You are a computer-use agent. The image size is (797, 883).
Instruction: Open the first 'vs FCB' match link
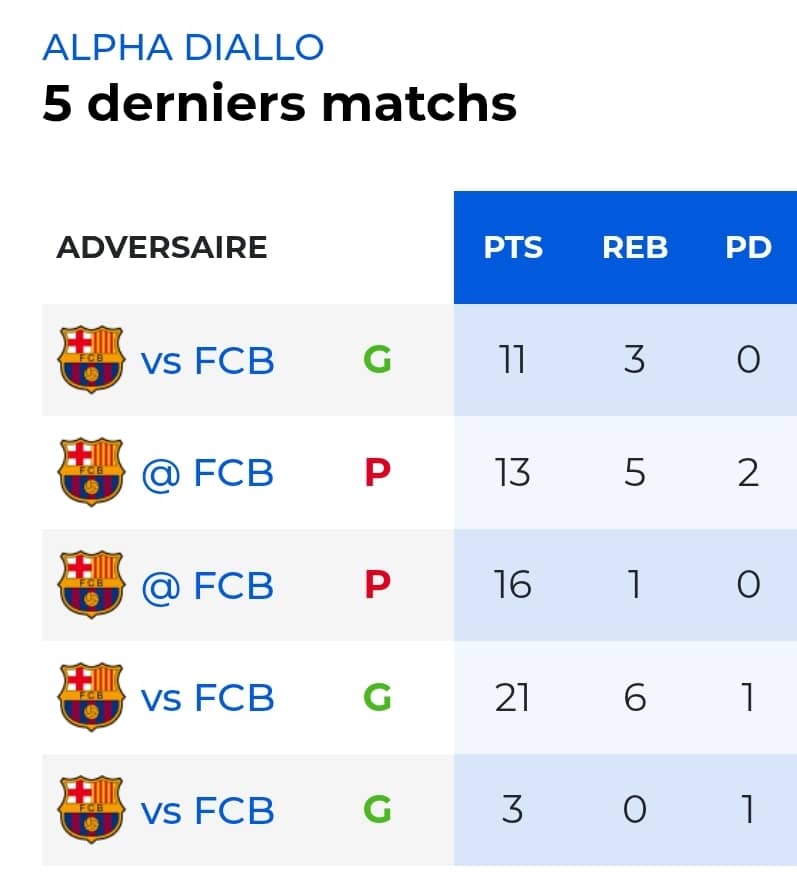click(207, 360)
